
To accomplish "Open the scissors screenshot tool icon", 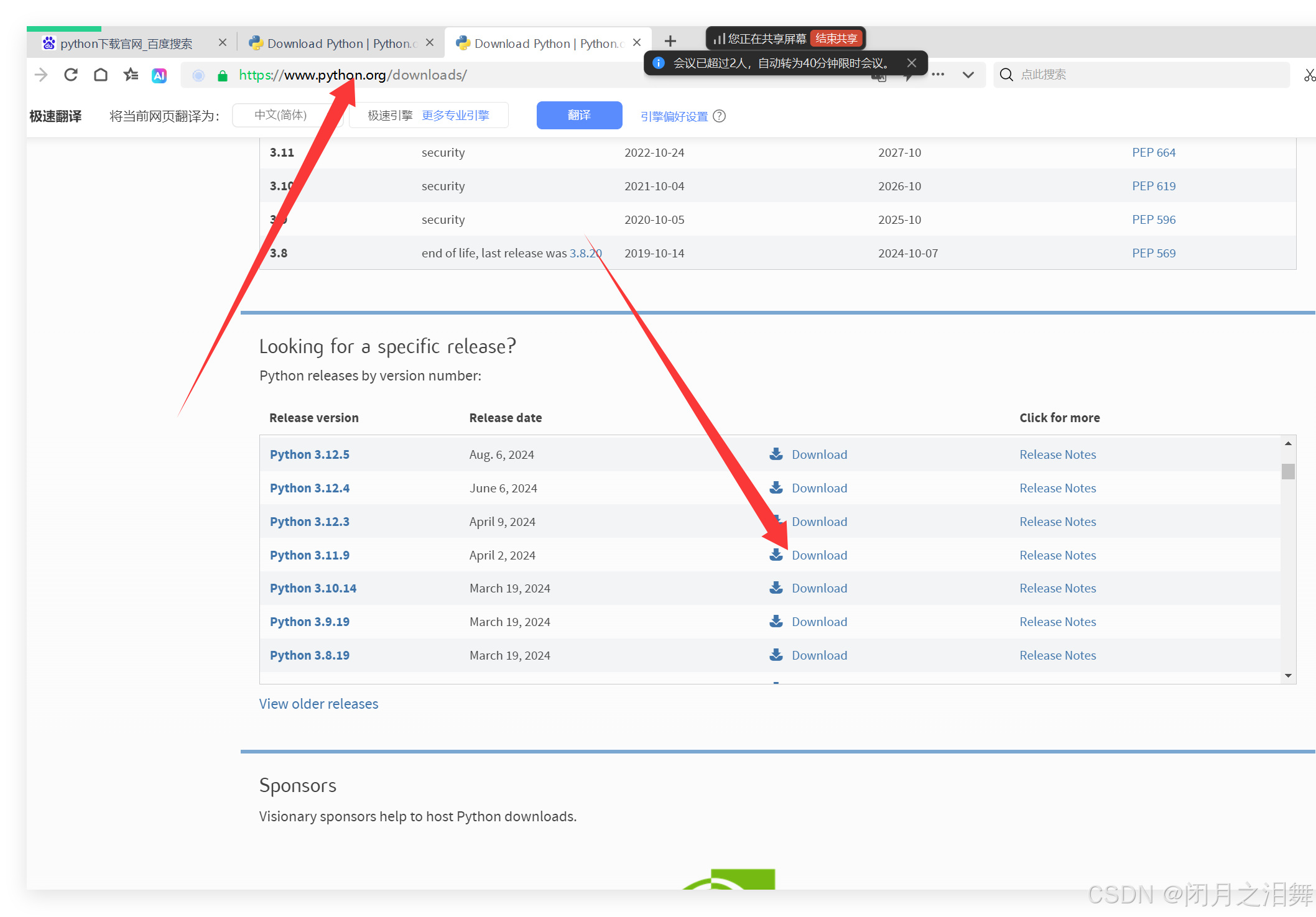I will 1309,75.
